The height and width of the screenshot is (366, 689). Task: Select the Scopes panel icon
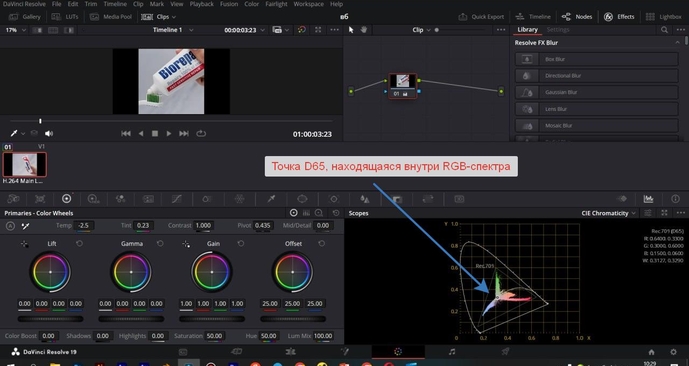click(648, 199)
